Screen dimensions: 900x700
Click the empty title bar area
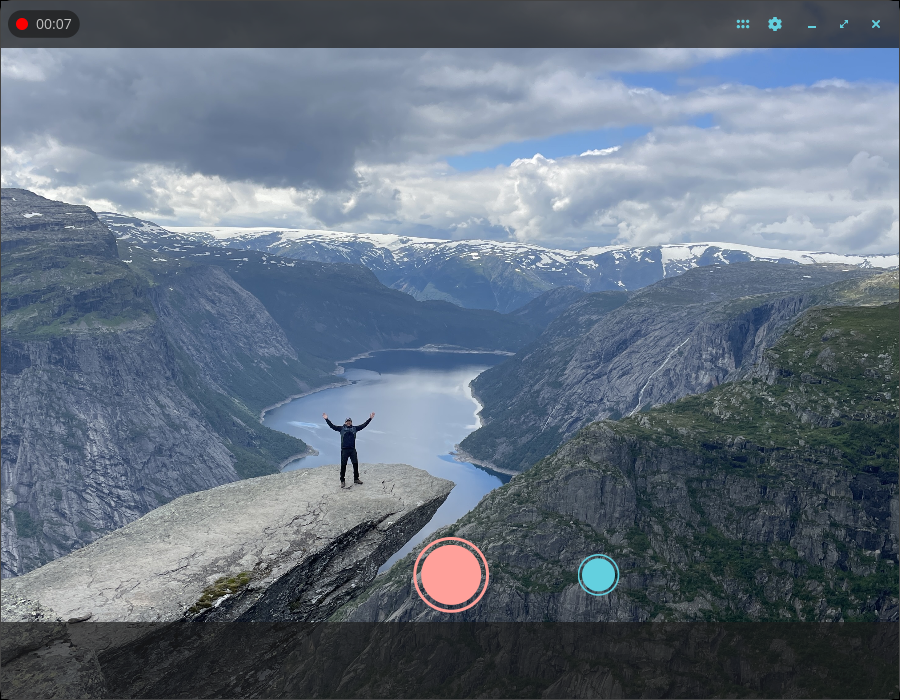pyautogui.click(x=402, y=24)
